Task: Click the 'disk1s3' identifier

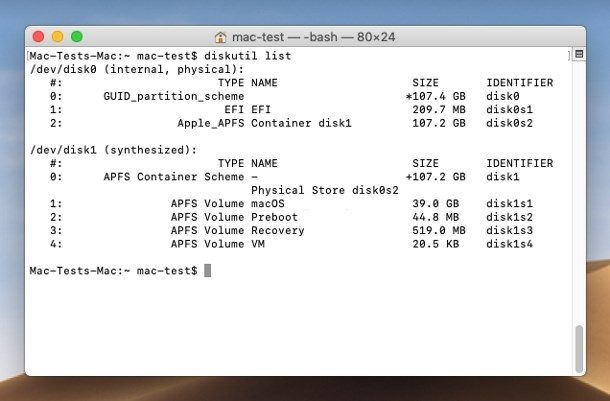Action: [509, 231]
